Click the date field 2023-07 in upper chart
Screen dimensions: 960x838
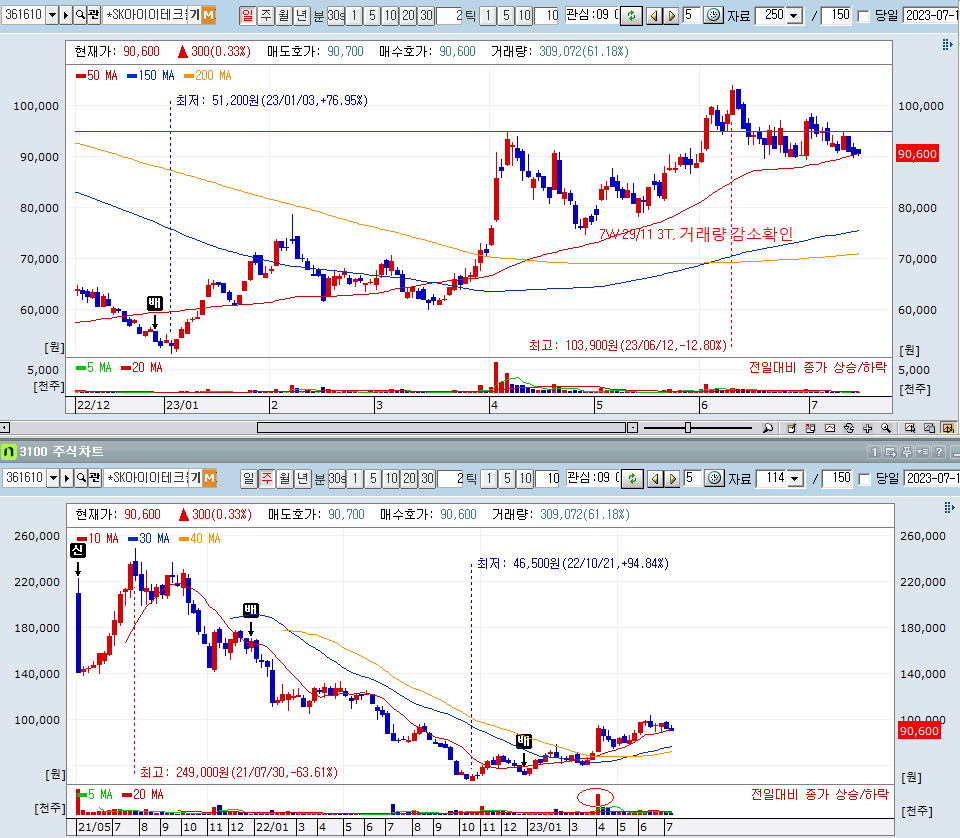point(931,15)
